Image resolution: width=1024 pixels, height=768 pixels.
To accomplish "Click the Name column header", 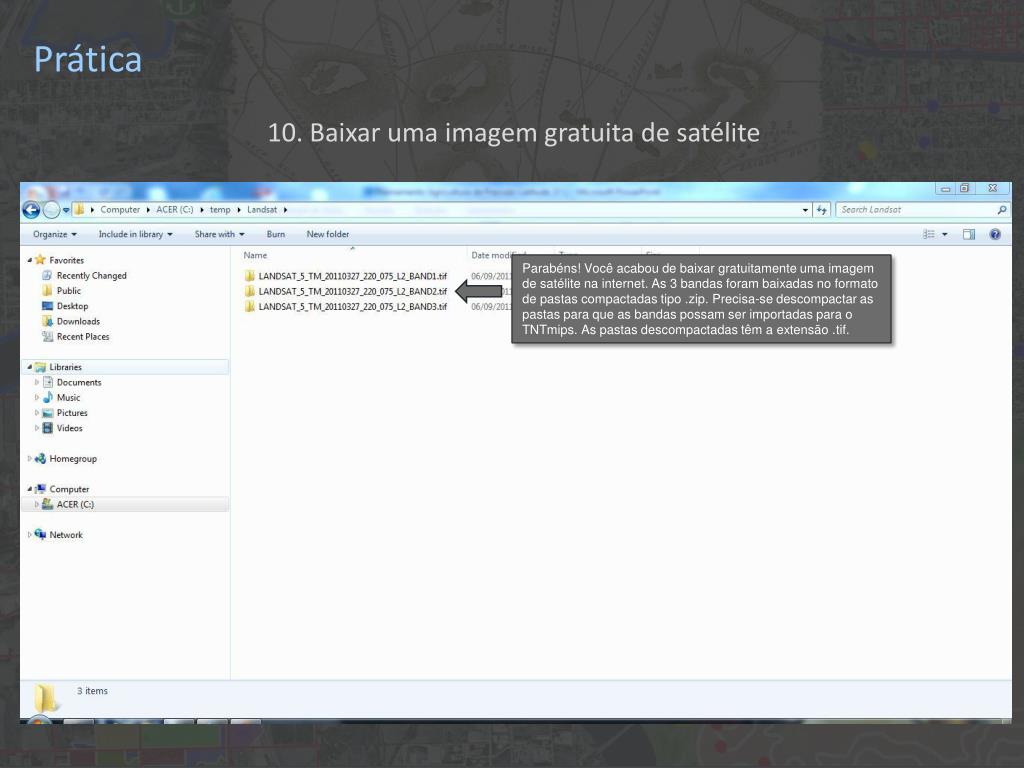I will 255,255.
